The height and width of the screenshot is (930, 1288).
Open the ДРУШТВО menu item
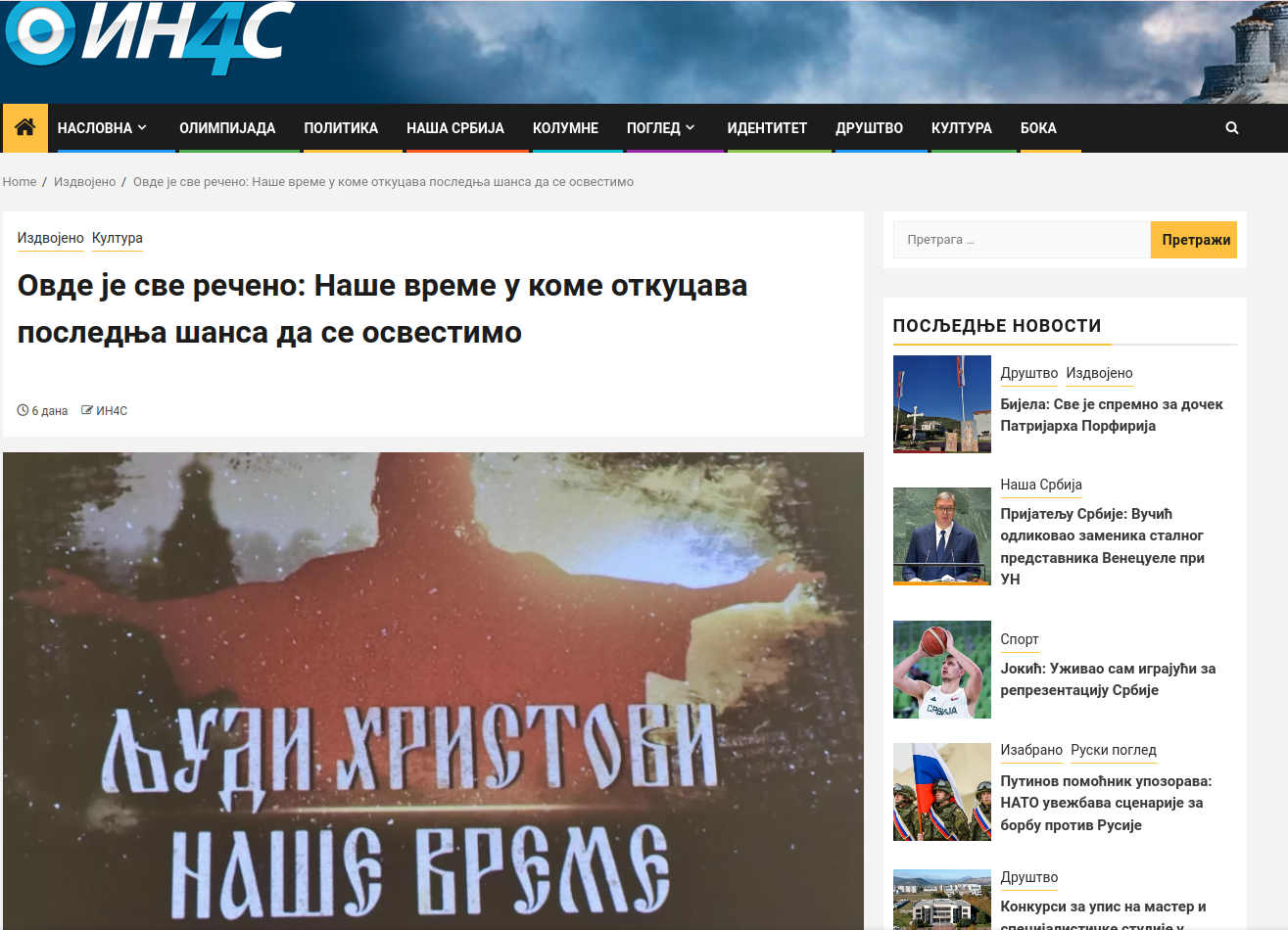pos(869,128)
